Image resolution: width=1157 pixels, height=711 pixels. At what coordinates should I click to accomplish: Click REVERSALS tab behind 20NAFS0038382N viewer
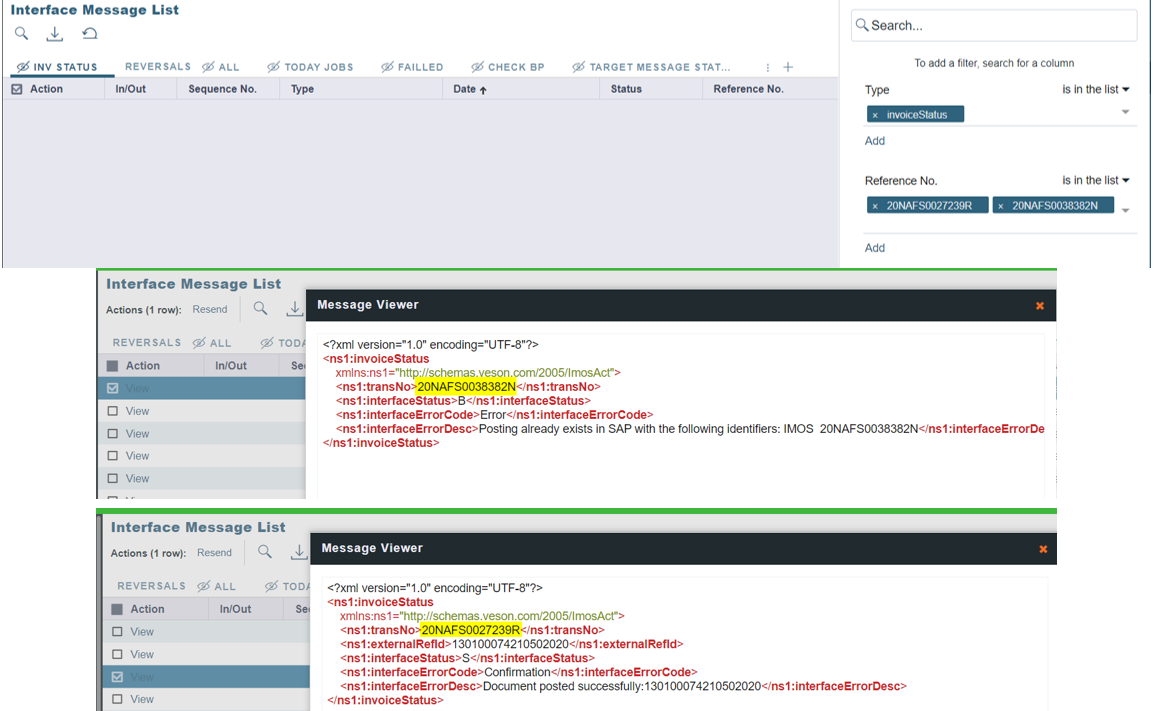coord(147,343)
